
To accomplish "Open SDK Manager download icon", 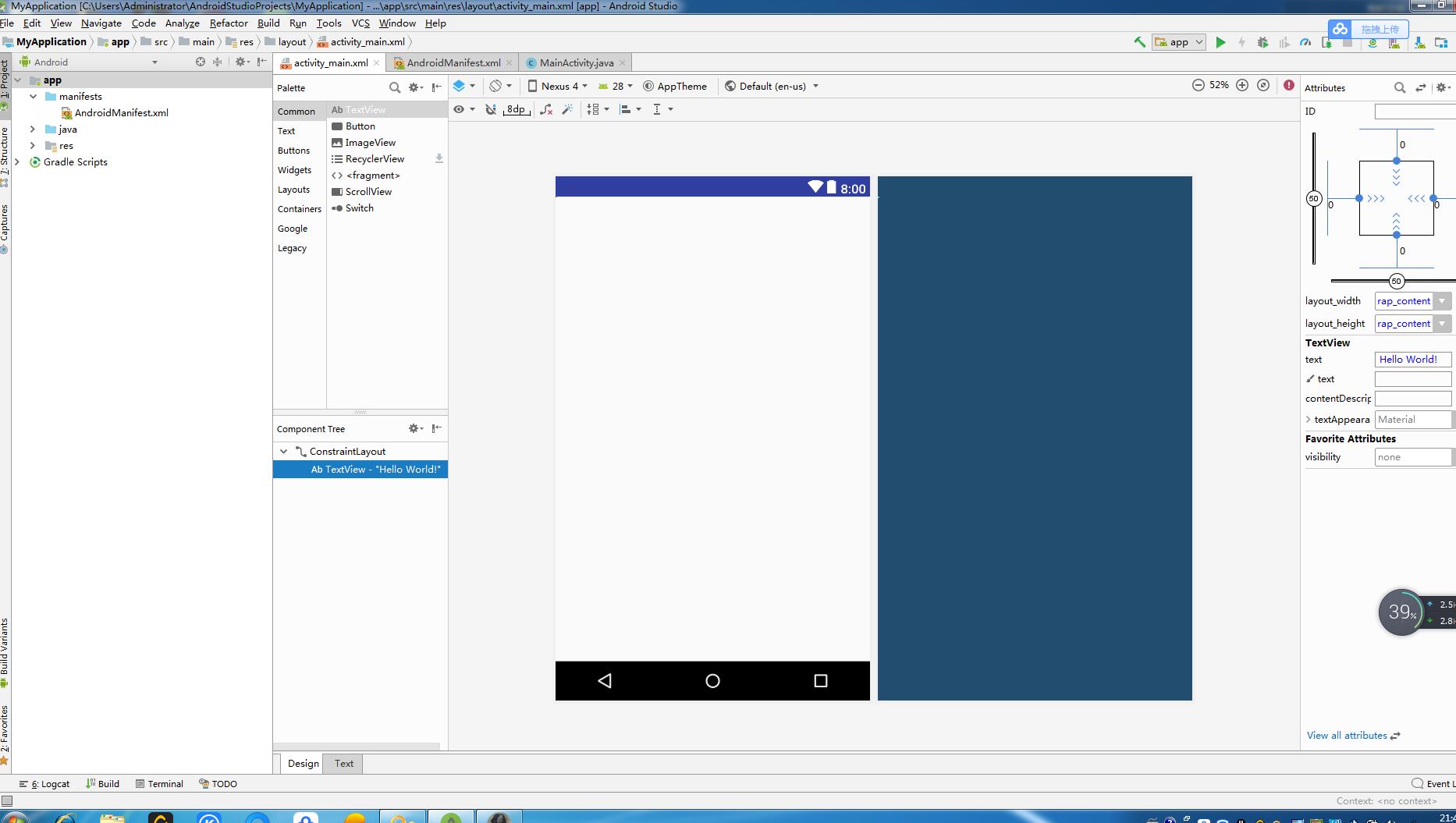I will point(1419,42).
